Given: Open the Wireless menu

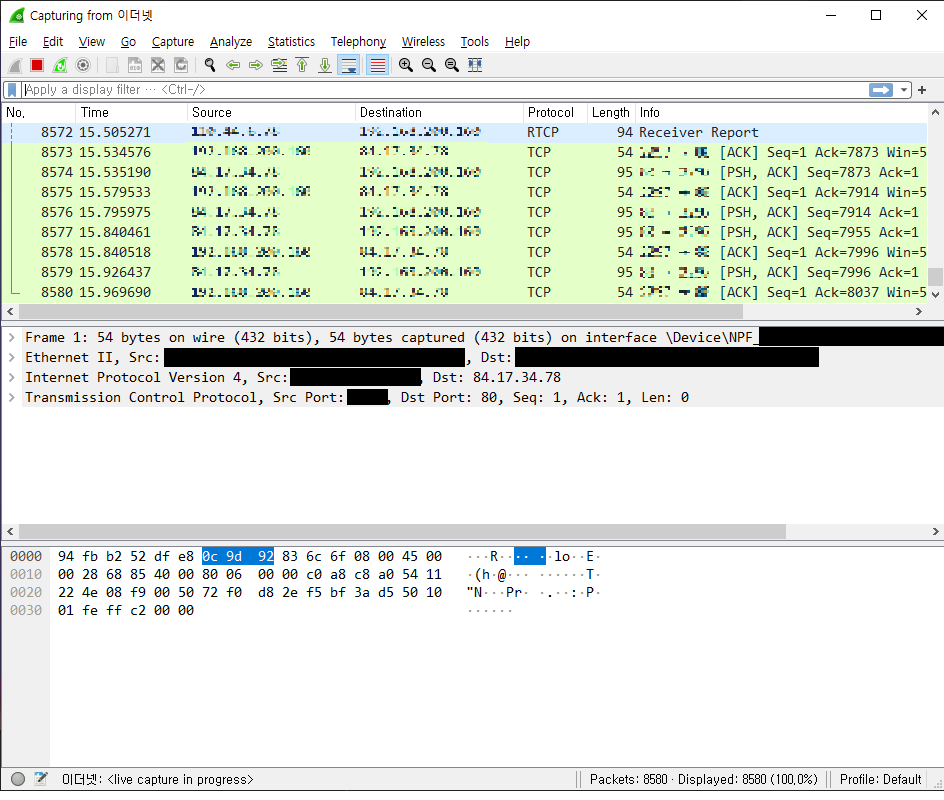Looking at the screenshot, I should tap(423, 42).
